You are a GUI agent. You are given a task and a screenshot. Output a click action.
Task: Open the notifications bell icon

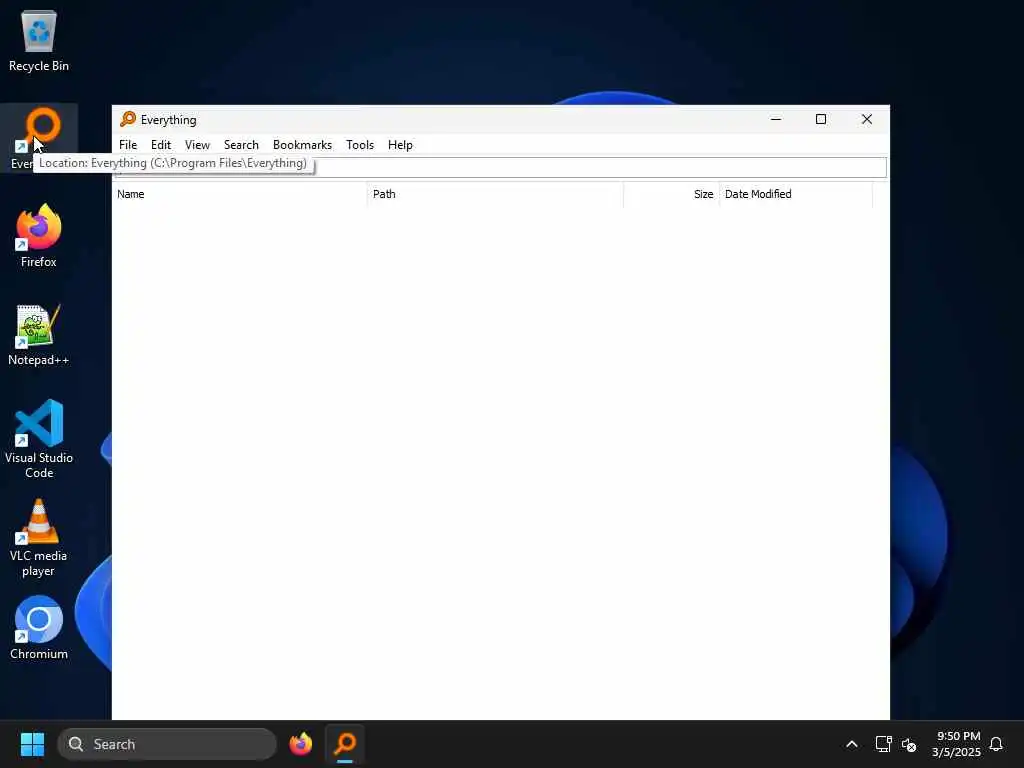(x=996, y=744)
